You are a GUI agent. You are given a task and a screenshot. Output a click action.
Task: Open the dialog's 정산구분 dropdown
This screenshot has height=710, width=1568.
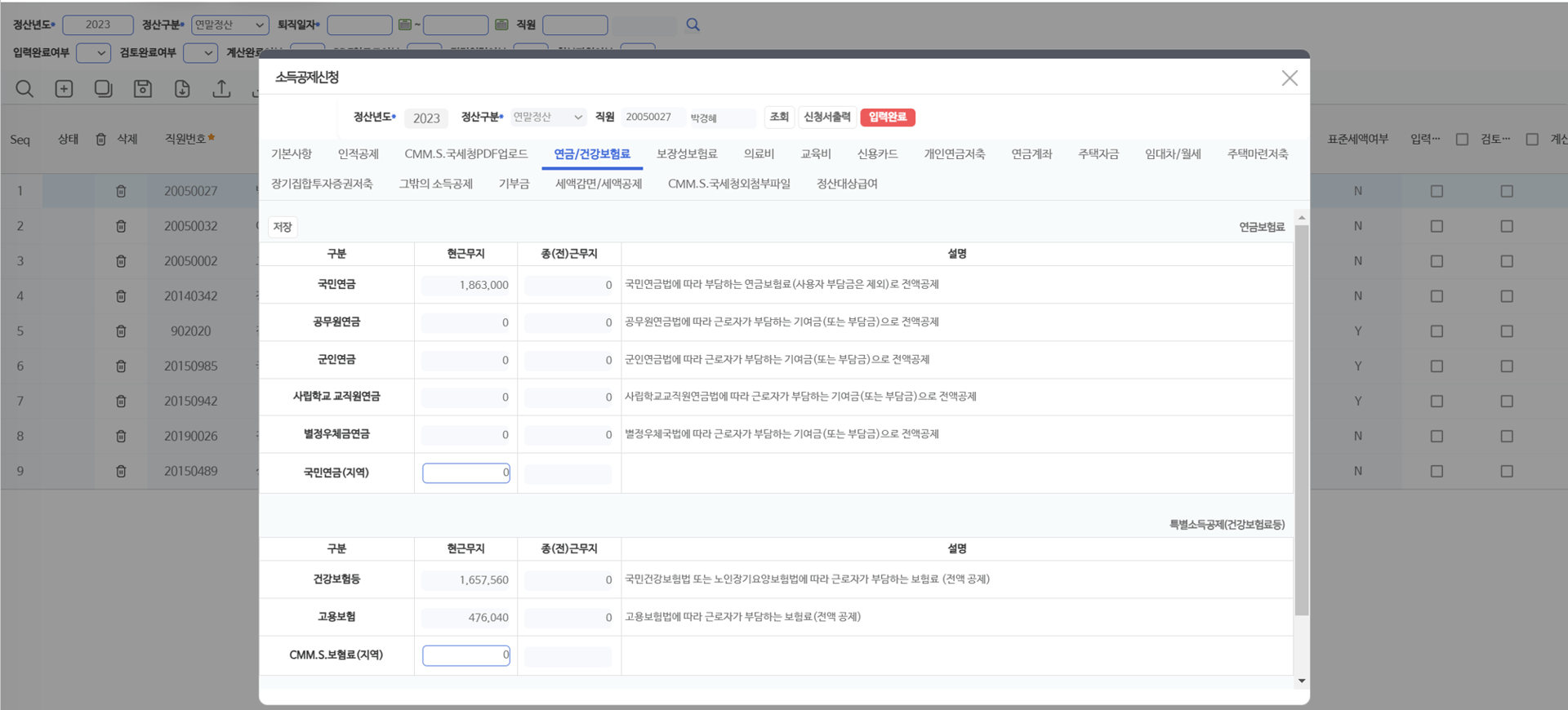pos(548,118)
